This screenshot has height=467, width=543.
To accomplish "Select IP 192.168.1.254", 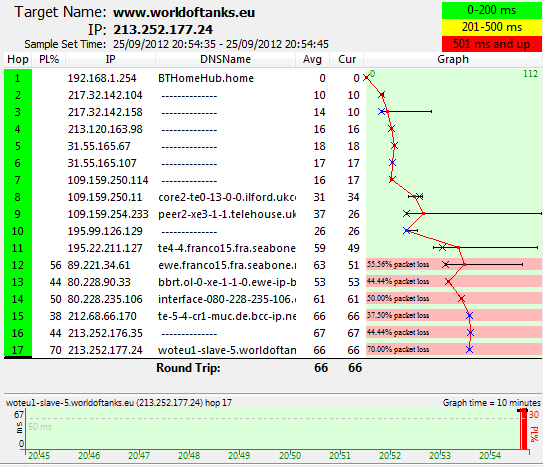I will pos(102,78).
